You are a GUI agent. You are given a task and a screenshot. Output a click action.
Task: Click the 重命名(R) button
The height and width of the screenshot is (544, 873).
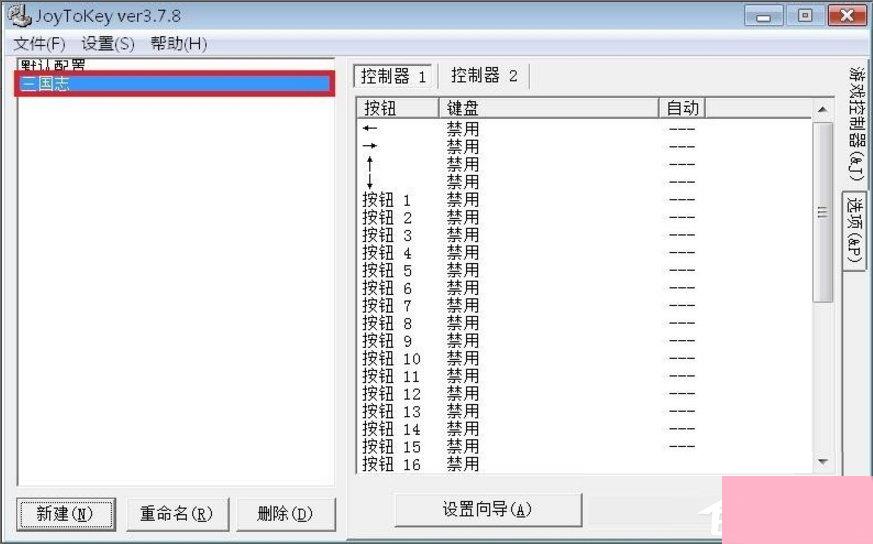[176, 513]
